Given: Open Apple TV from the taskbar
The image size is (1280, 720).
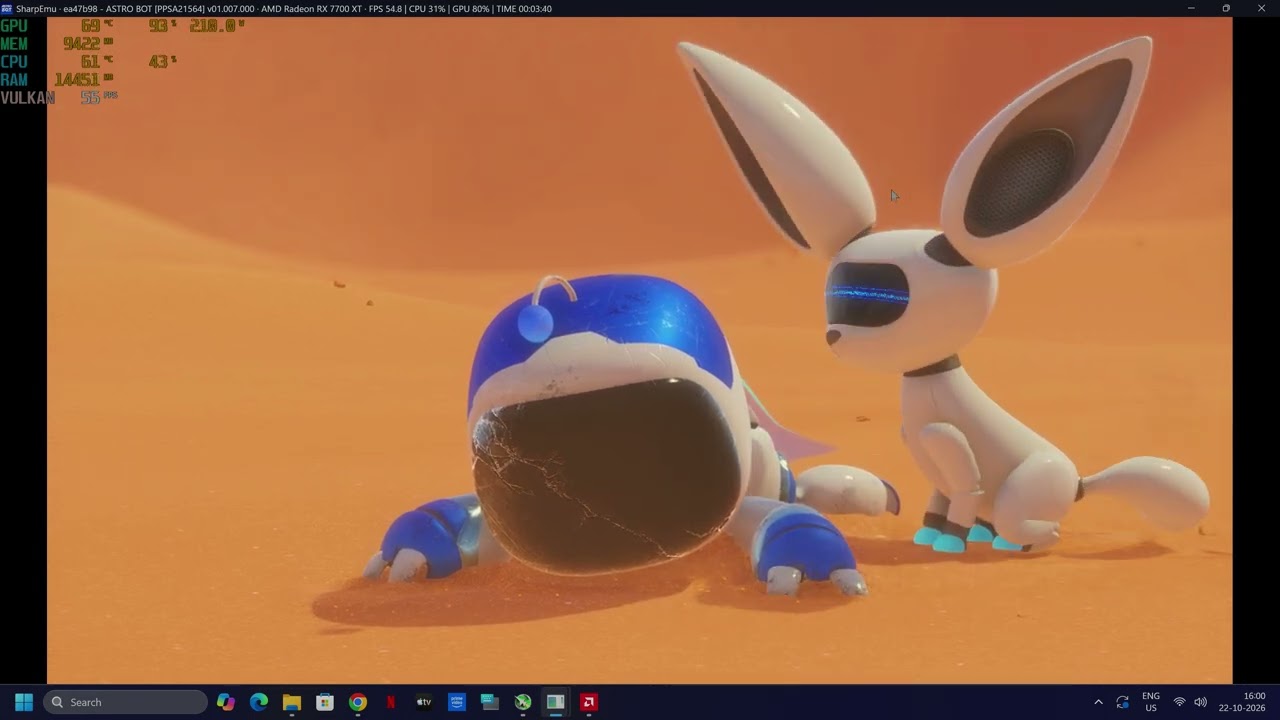Looking at the screenshot, I should (x=424, y=702).
